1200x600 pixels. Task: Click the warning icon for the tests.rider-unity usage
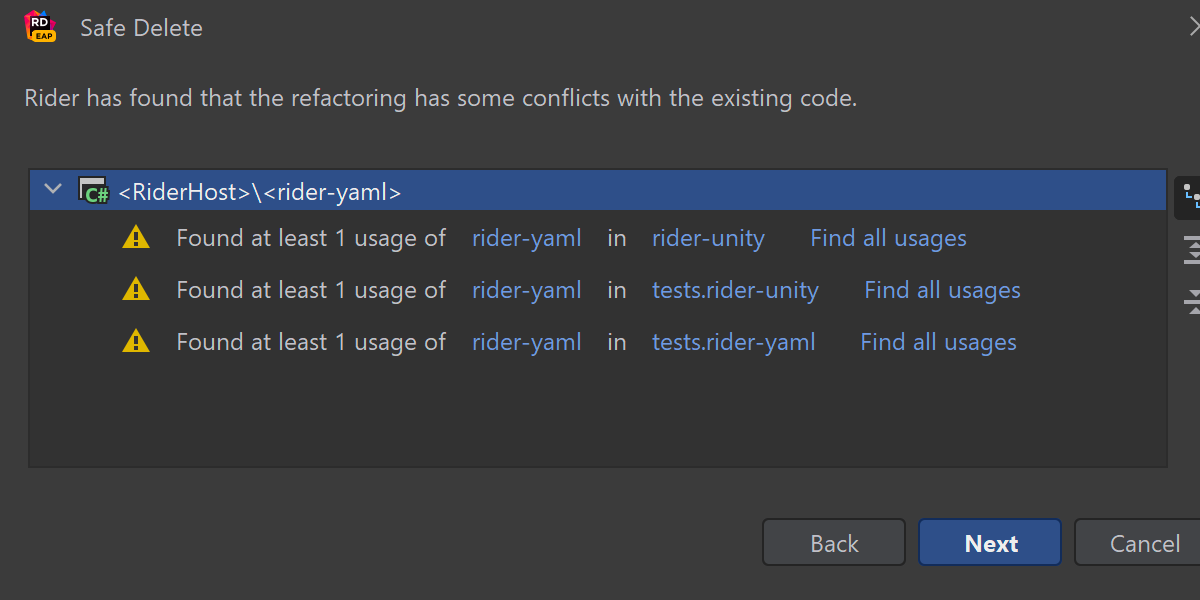coord(135,290)
